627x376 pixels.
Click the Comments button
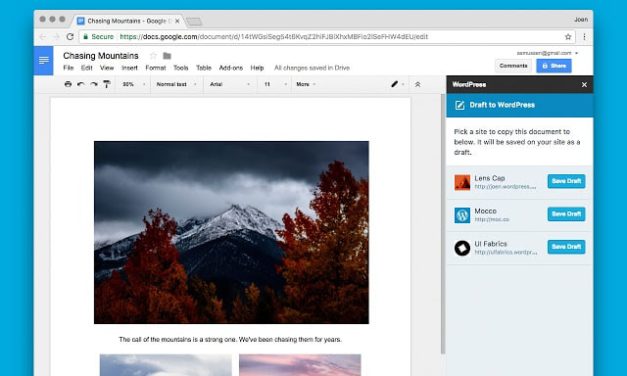tap(513, 66)
